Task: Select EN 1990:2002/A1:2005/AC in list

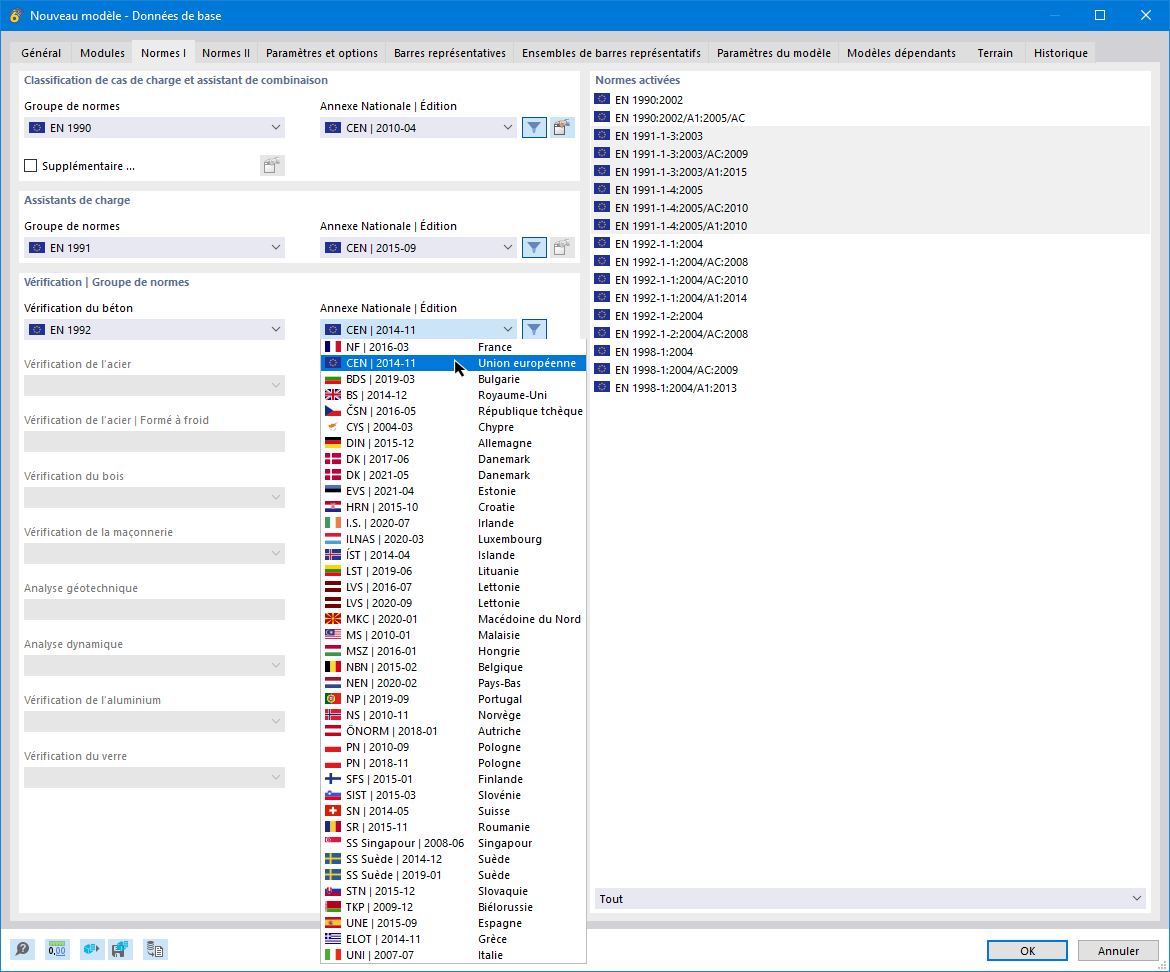Action: click(871, 118)
